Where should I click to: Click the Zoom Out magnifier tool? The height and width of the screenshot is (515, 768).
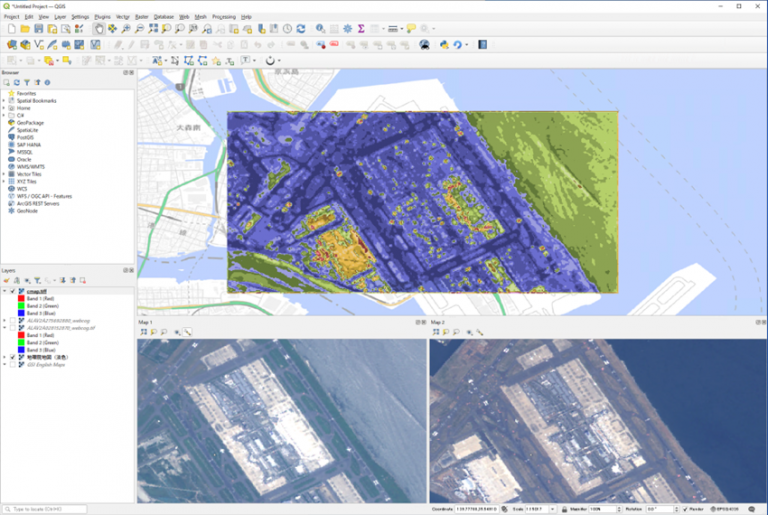tap(140, 29)
